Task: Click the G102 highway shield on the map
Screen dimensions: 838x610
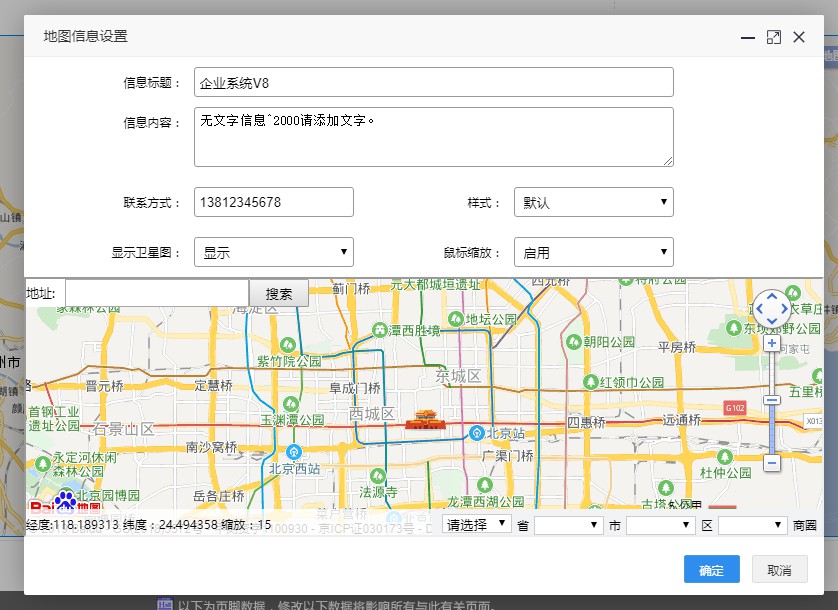Action: [735, 408]
